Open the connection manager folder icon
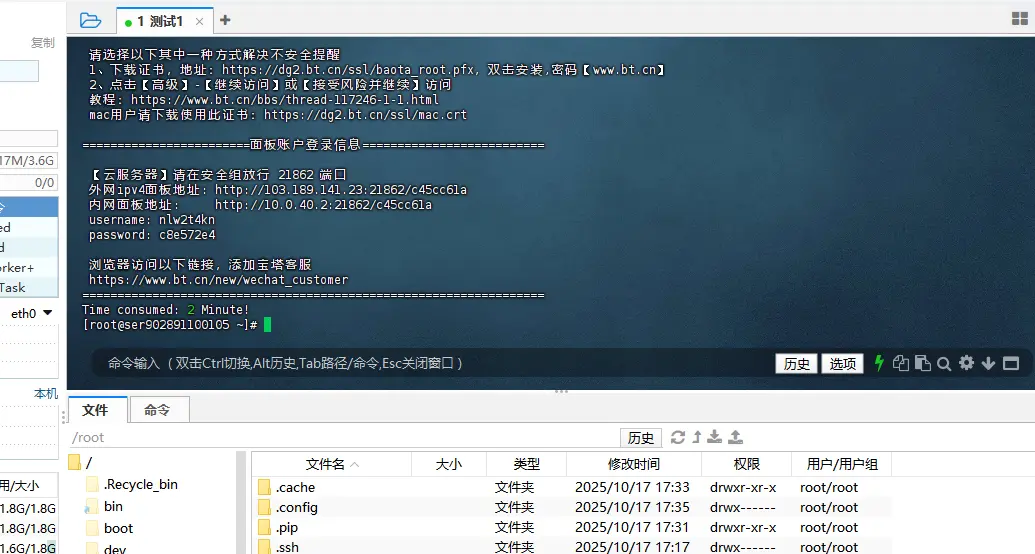Viewport: 1035px width, 554px height. (90, 20)
